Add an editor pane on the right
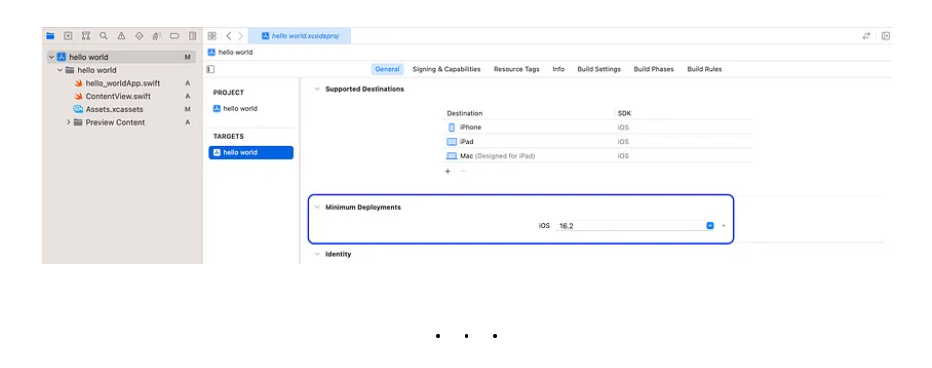 pyautogui.click(x=886, y=36)
